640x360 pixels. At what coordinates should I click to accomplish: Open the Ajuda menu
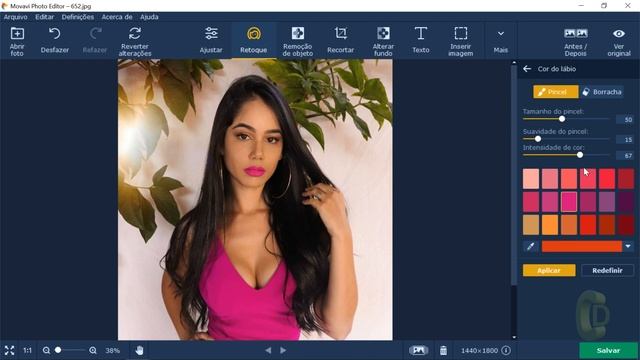149,17
